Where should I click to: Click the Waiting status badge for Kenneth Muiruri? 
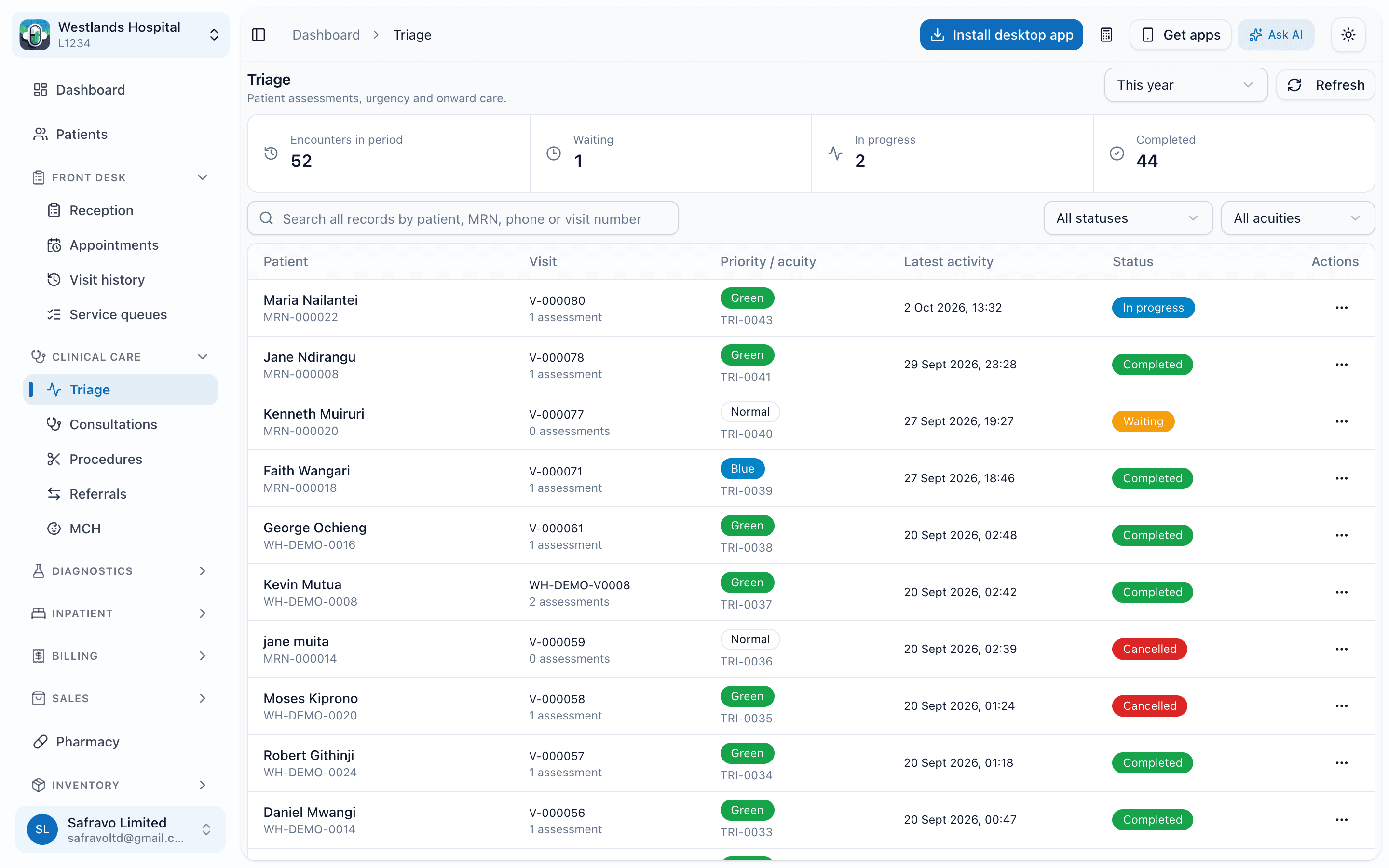point(1143,421)
